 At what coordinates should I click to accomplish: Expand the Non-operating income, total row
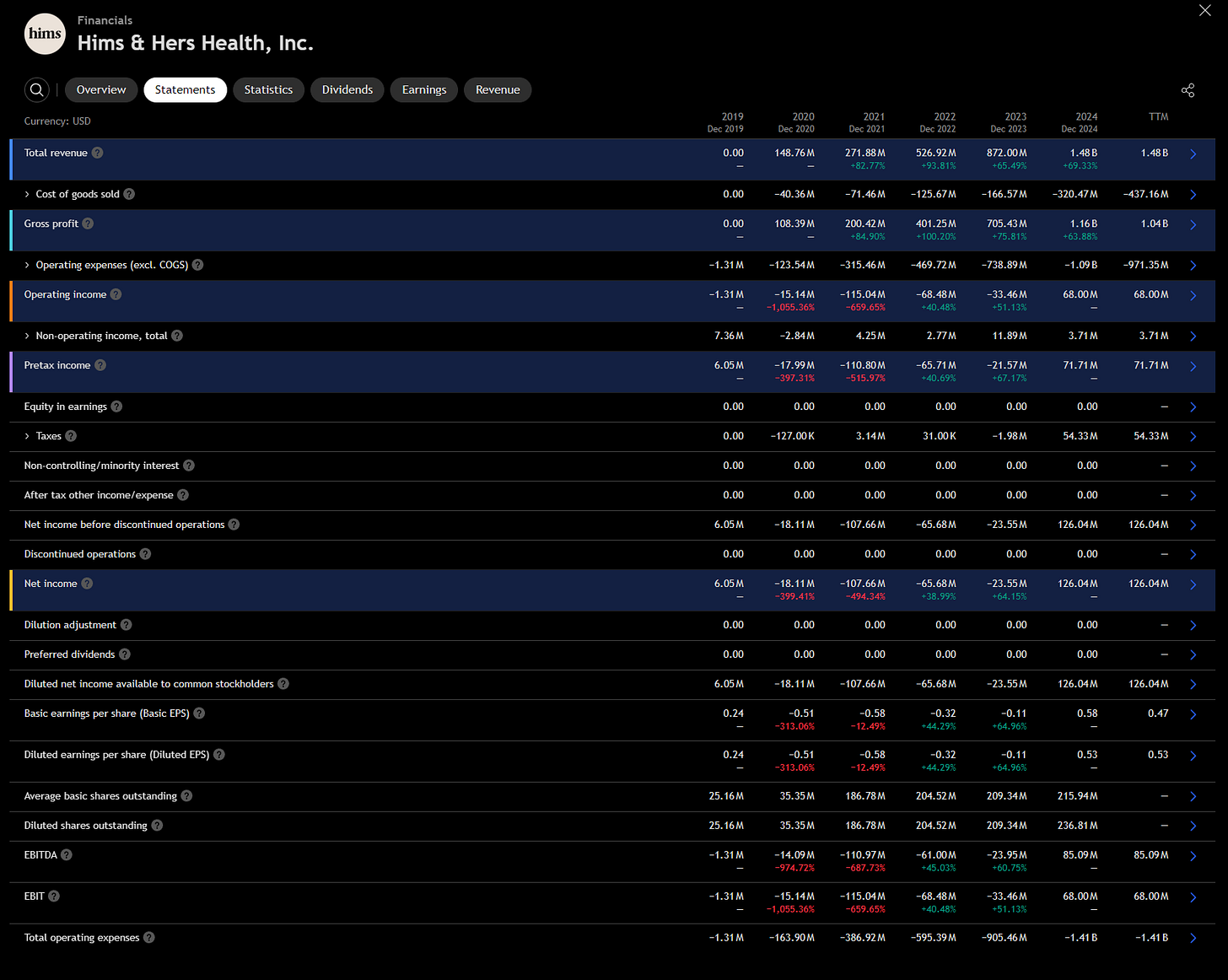[27, 336]
